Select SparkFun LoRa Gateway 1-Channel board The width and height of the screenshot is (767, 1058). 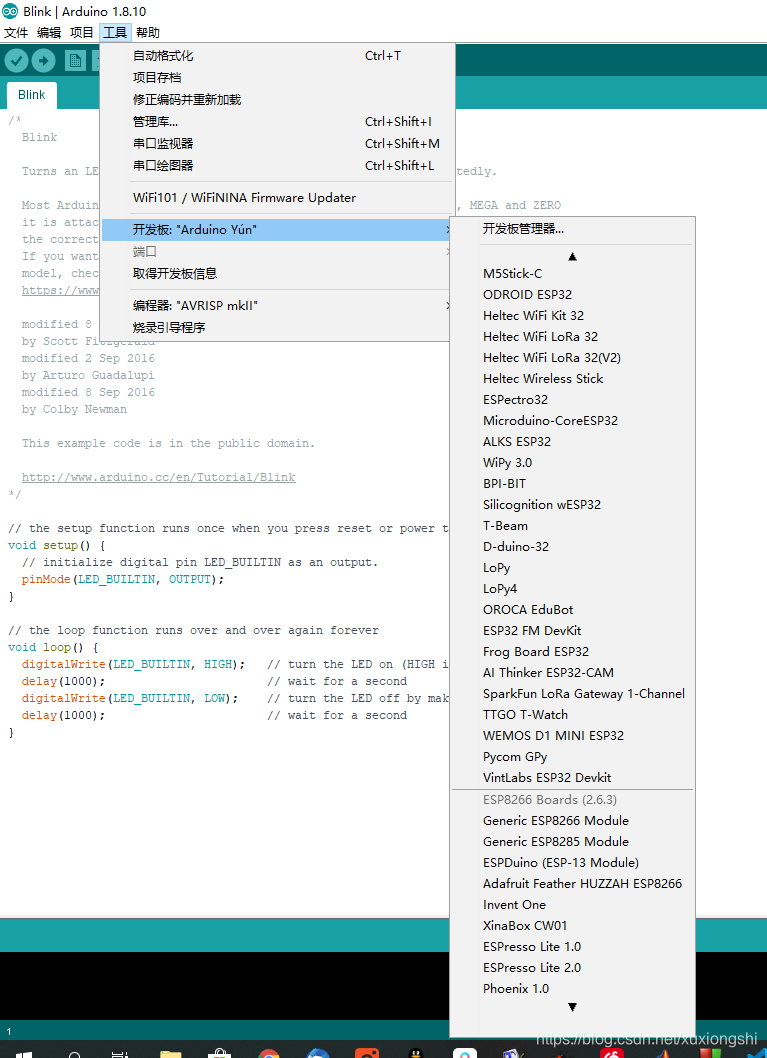(573, 694)
